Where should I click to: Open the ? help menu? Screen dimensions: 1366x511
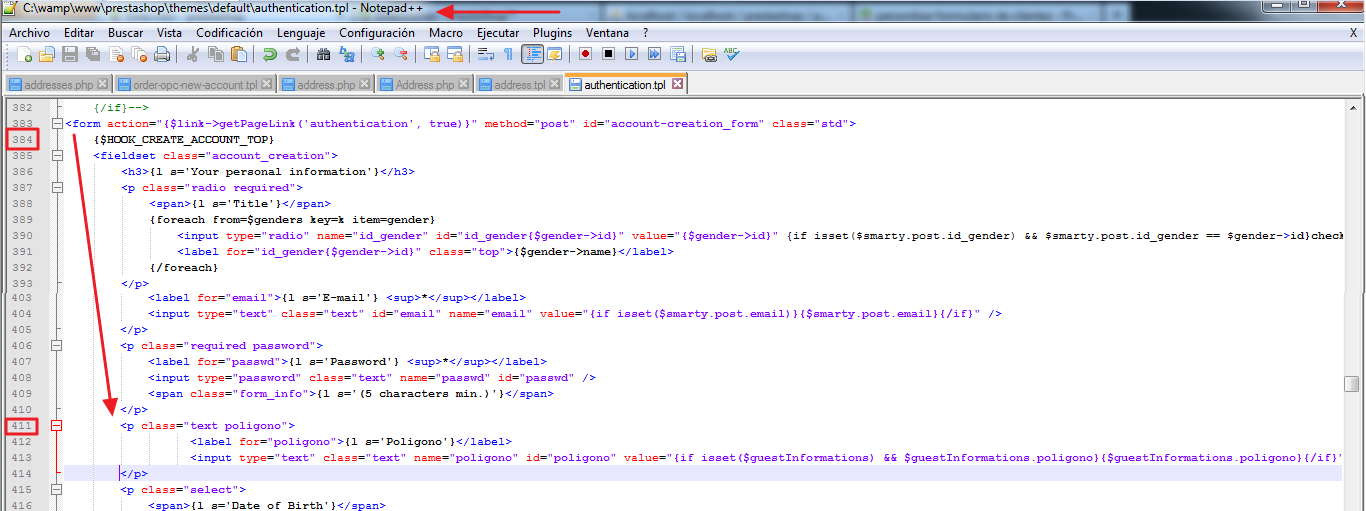coord(646,32)
